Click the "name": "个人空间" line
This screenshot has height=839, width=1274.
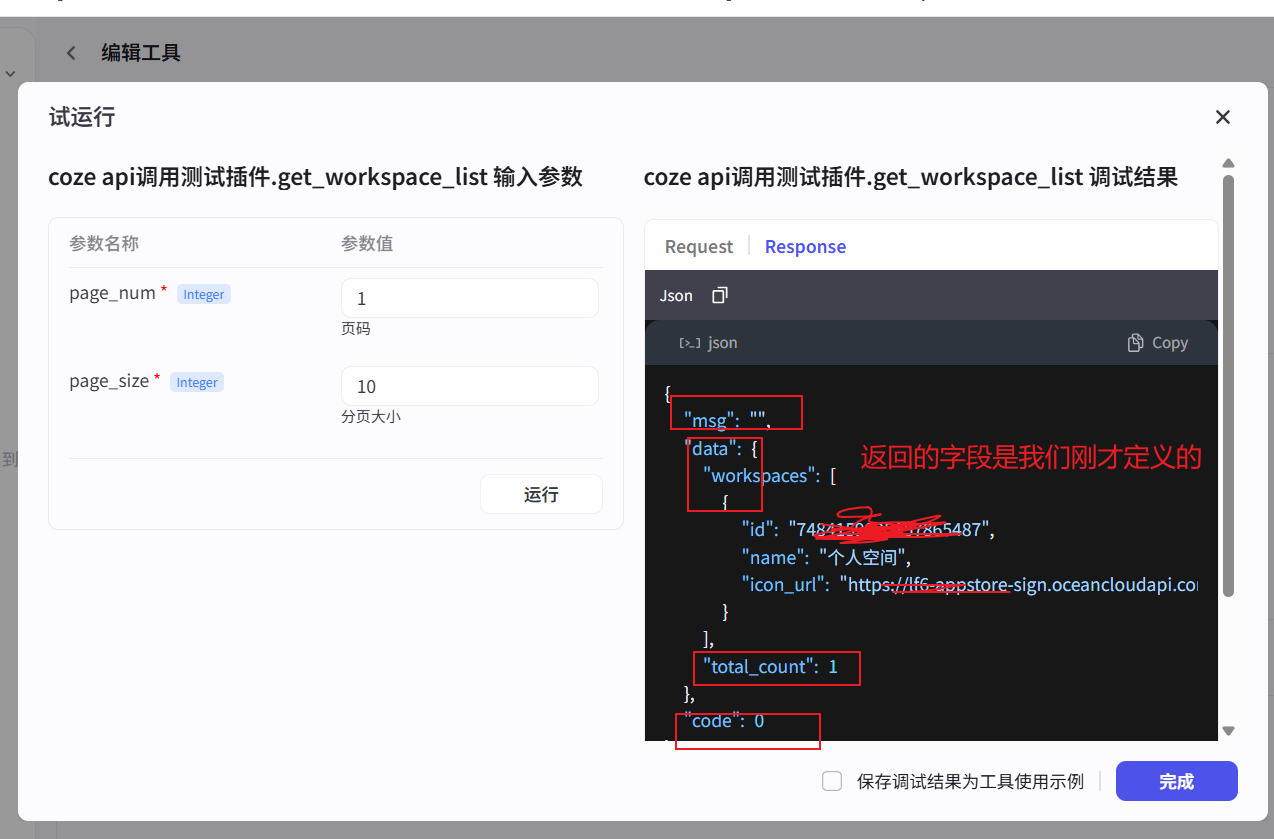click(826, 558)
